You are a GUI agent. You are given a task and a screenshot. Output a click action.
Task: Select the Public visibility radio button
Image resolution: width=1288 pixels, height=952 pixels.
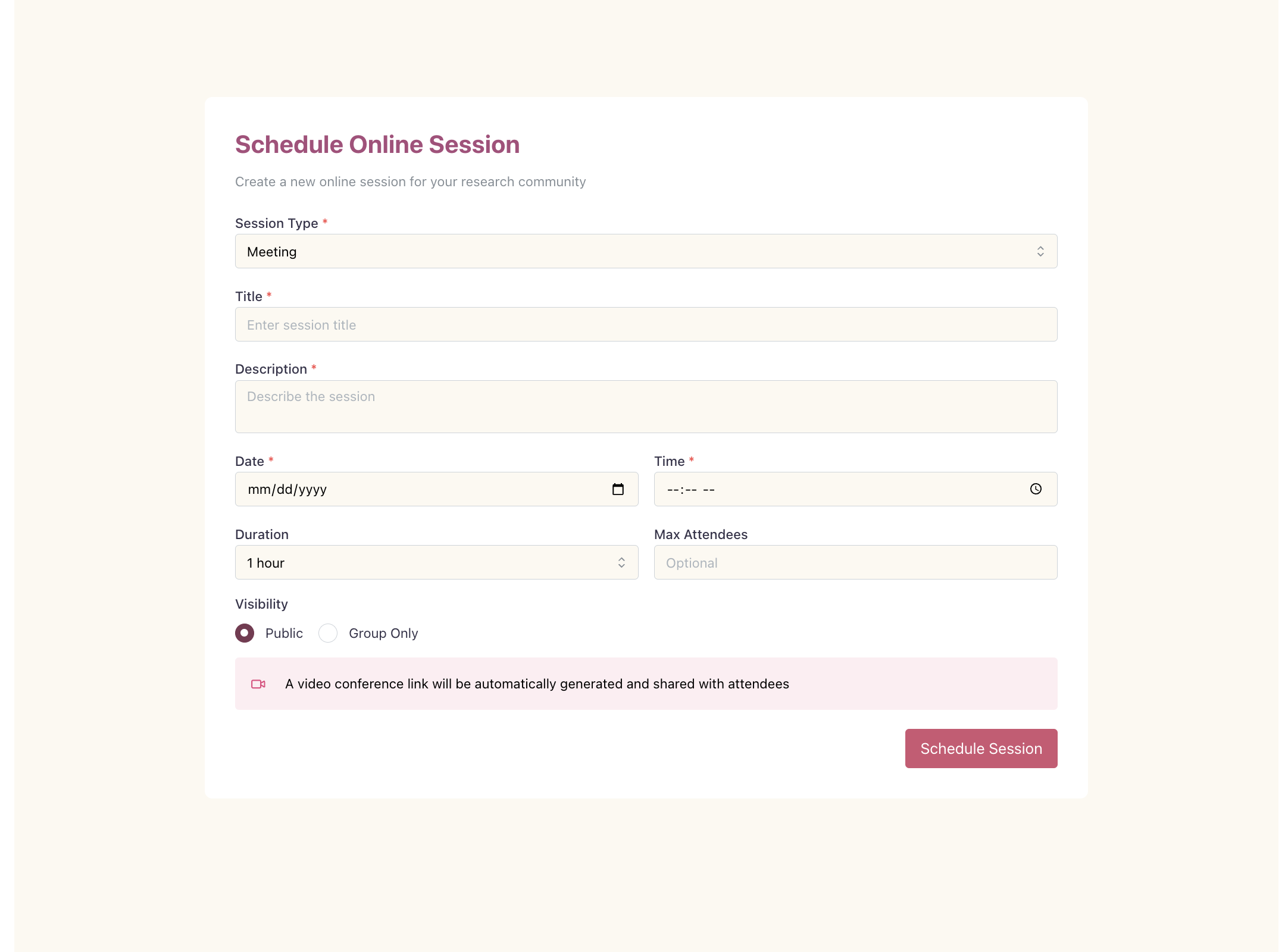coord(245,633)
